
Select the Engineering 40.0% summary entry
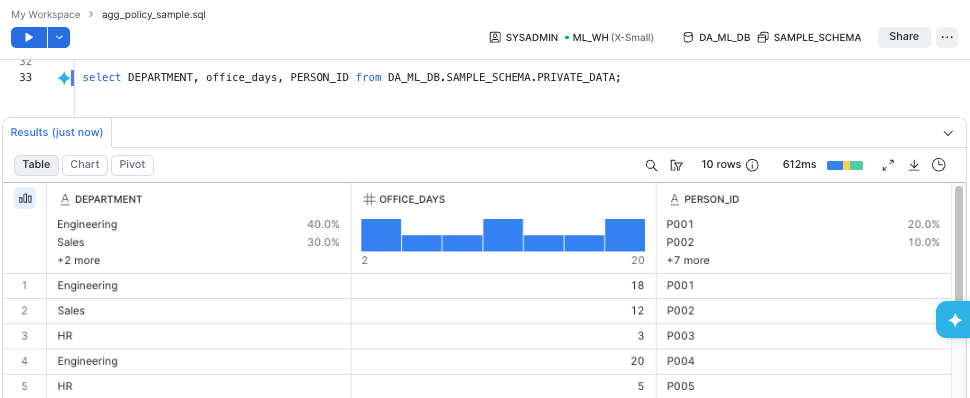[x=198, y=224]
